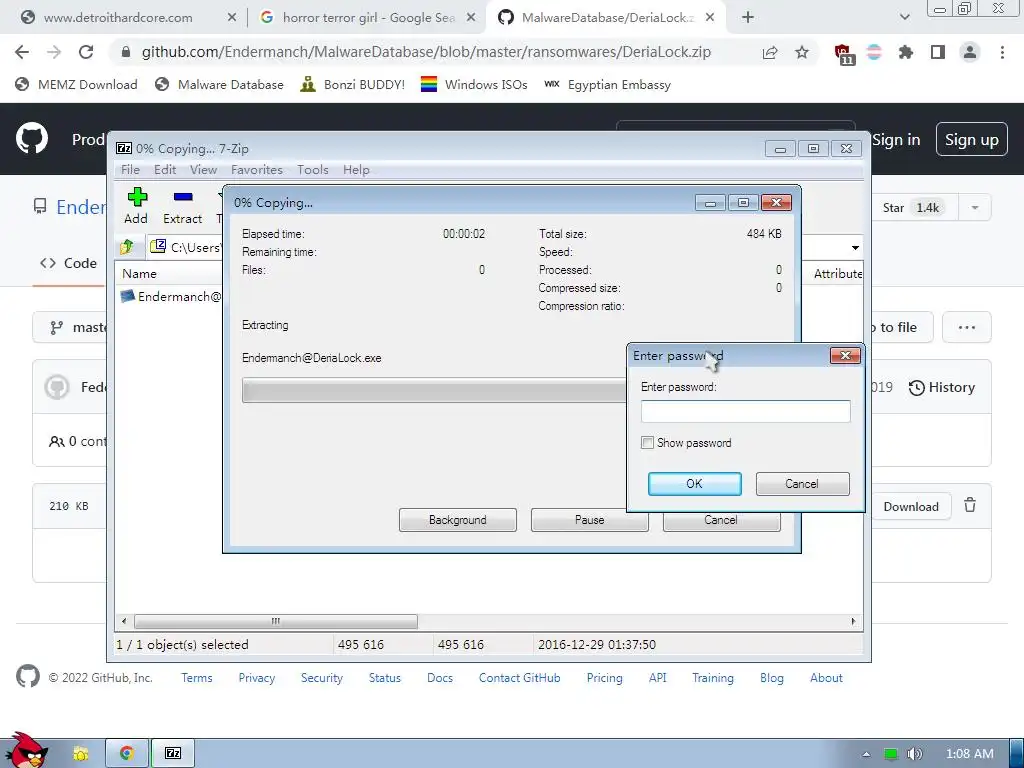Open the Contact GitHub footer link
The height and width of the screenshot is (768, 1024).
[519, 678]
